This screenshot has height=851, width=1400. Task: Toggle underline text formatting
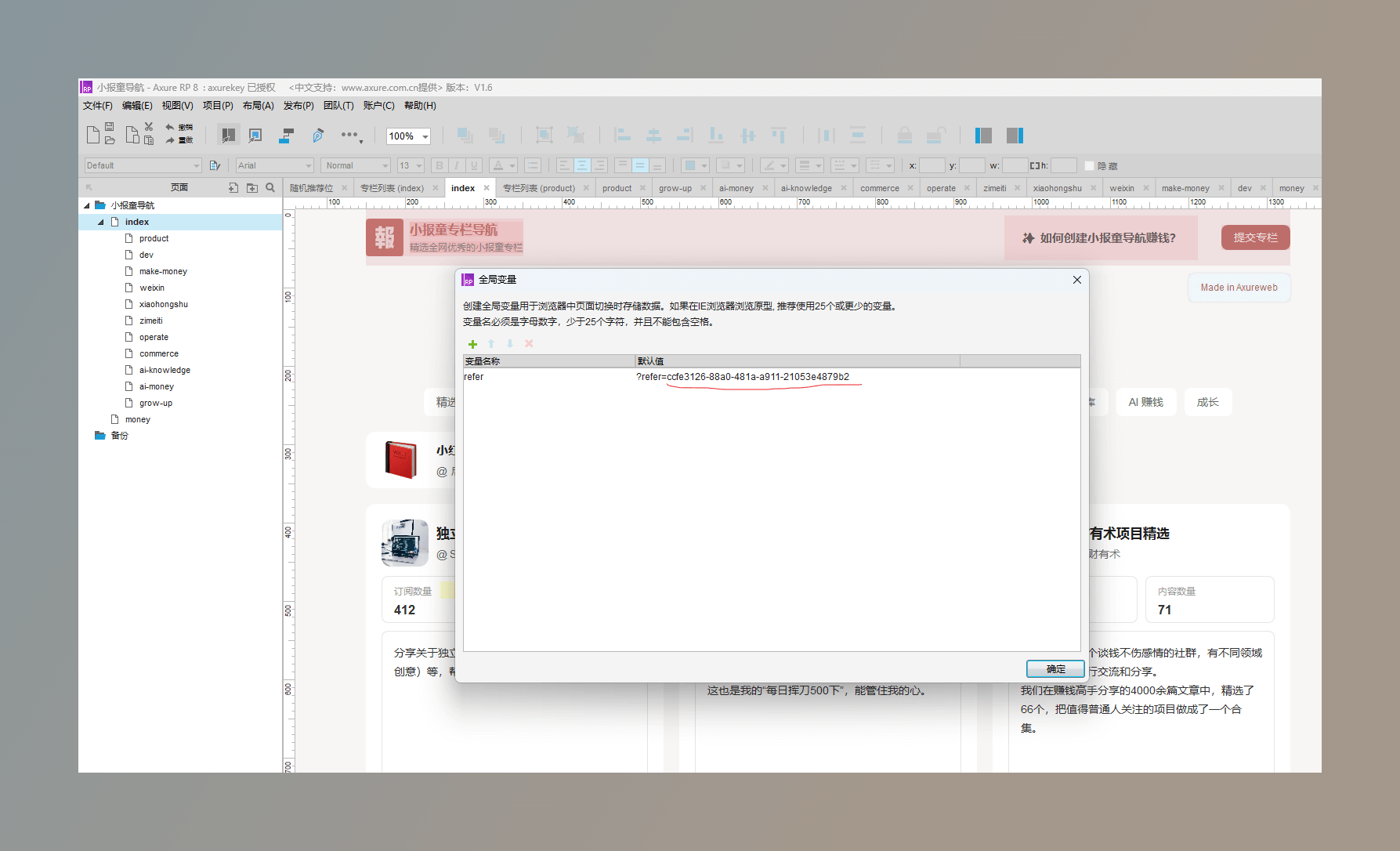(473, 165)
